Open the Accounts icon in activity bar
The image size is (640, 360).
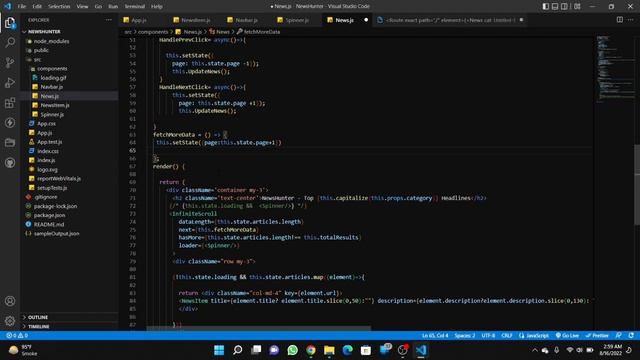(x=10, y=301)
